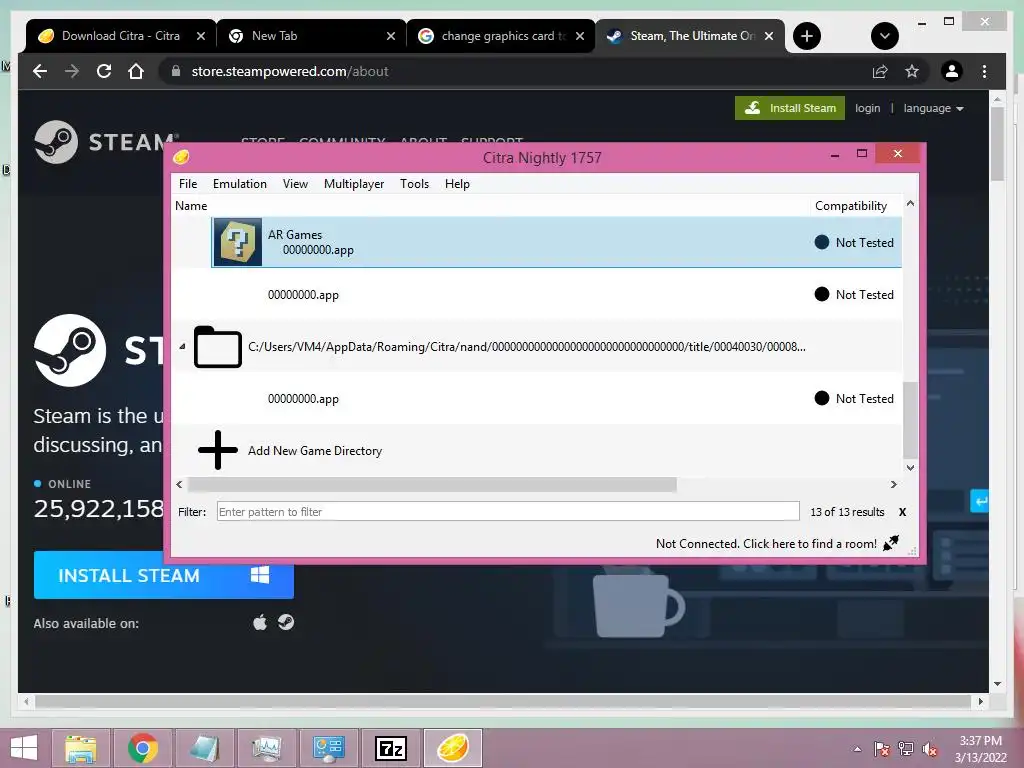
Task: Click the Not Tested dot for AR Games
Action: click(822, 242)
